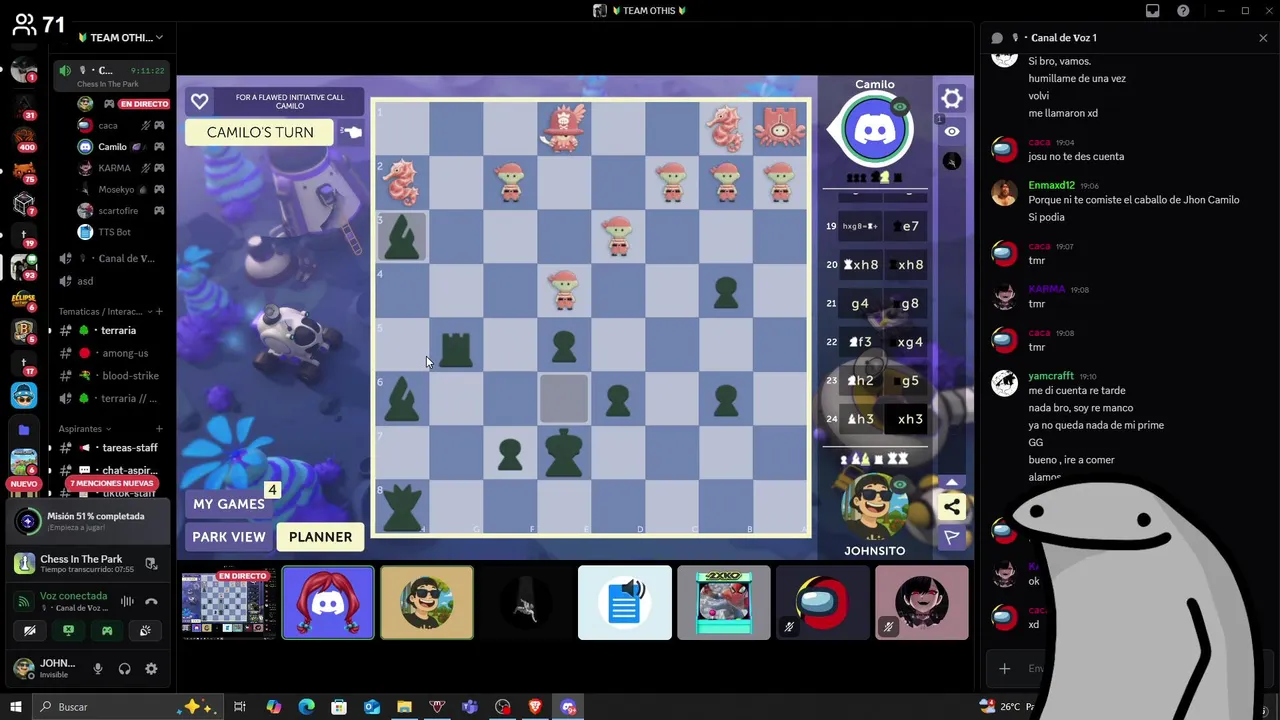
Task: Click the Among Us crewmate participant tile
Action: [823, 603]
